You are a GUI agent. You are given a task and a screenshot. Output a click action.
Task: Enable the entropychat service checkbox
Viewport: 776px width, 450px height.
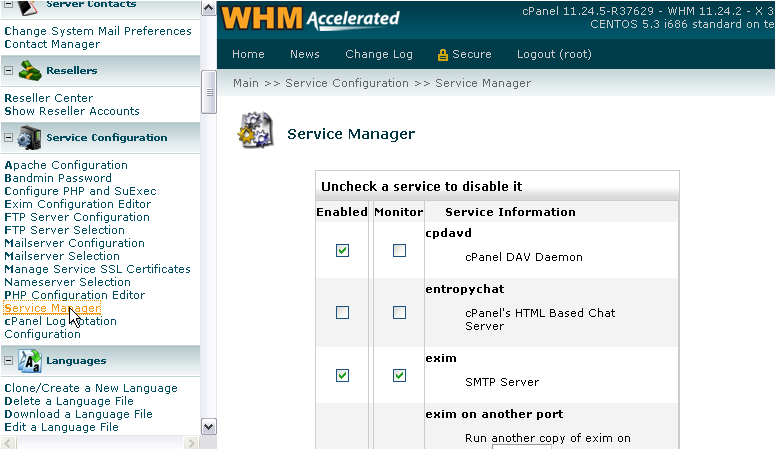342,312
